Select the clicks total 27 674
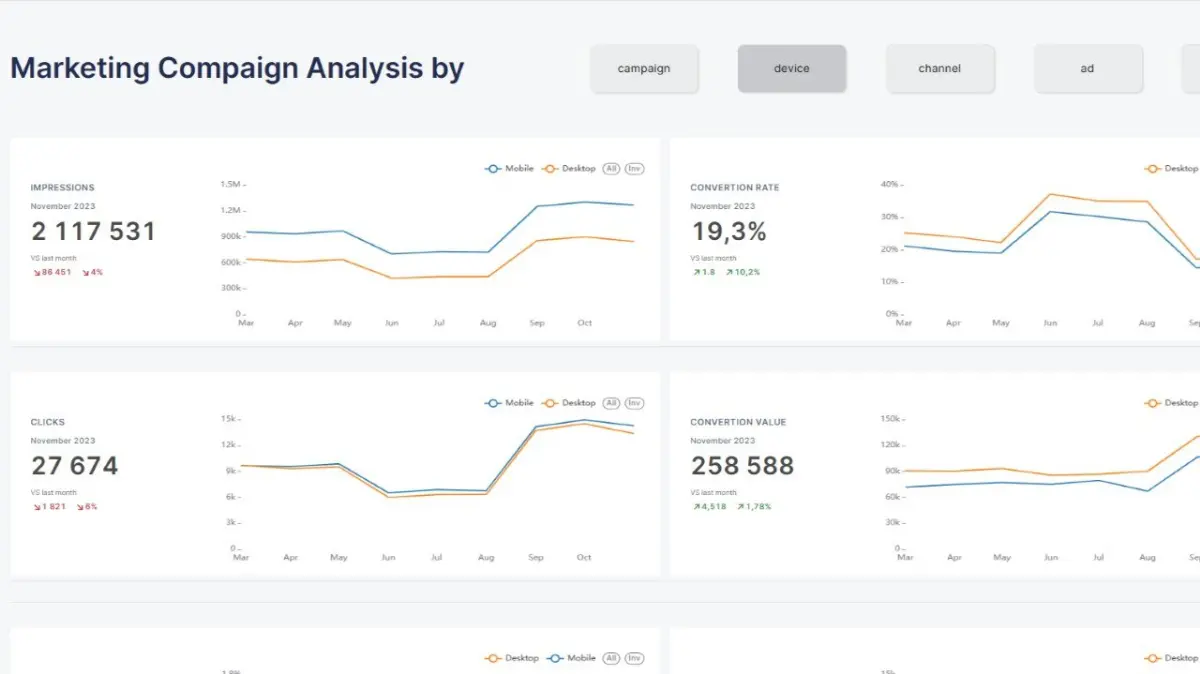The height and width of the screenshot is (674, 1200). pos(74,466)
